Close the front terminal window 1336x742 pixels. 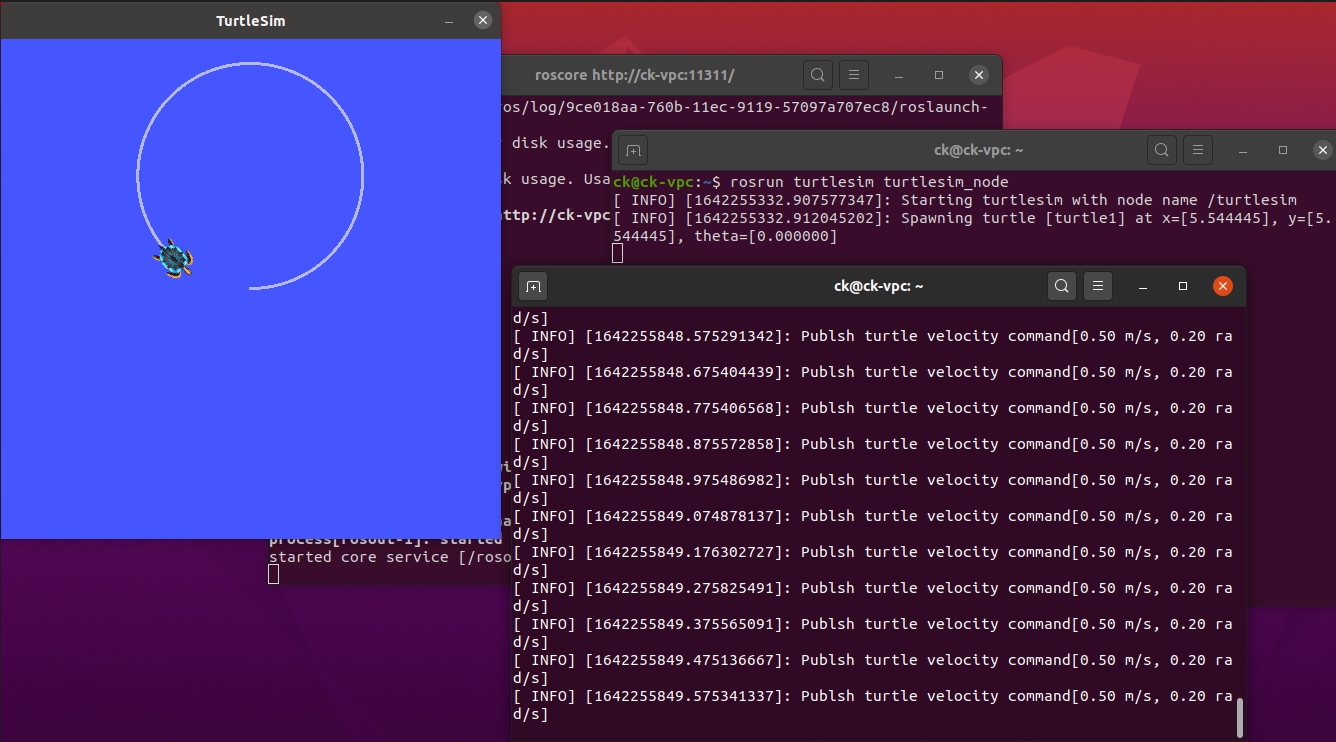(1222, 287)
